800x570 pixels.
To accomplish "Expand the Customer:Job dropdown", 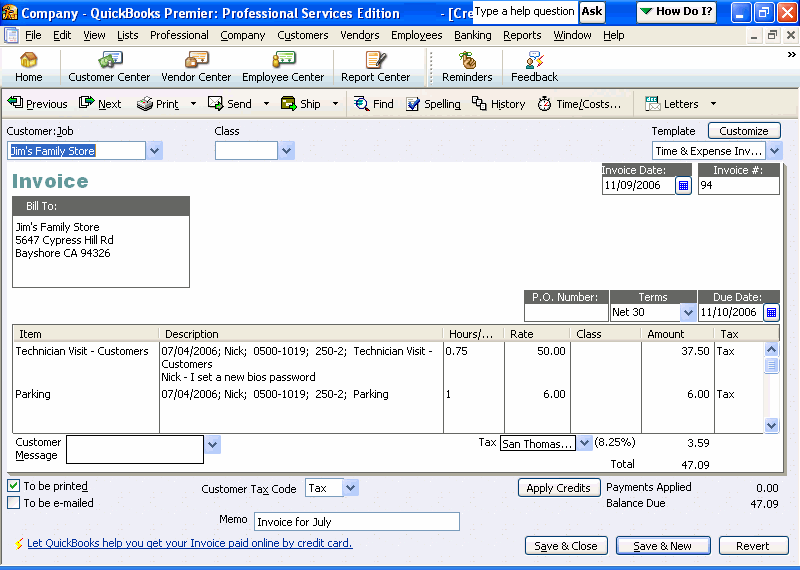I will tap(154, 151).
